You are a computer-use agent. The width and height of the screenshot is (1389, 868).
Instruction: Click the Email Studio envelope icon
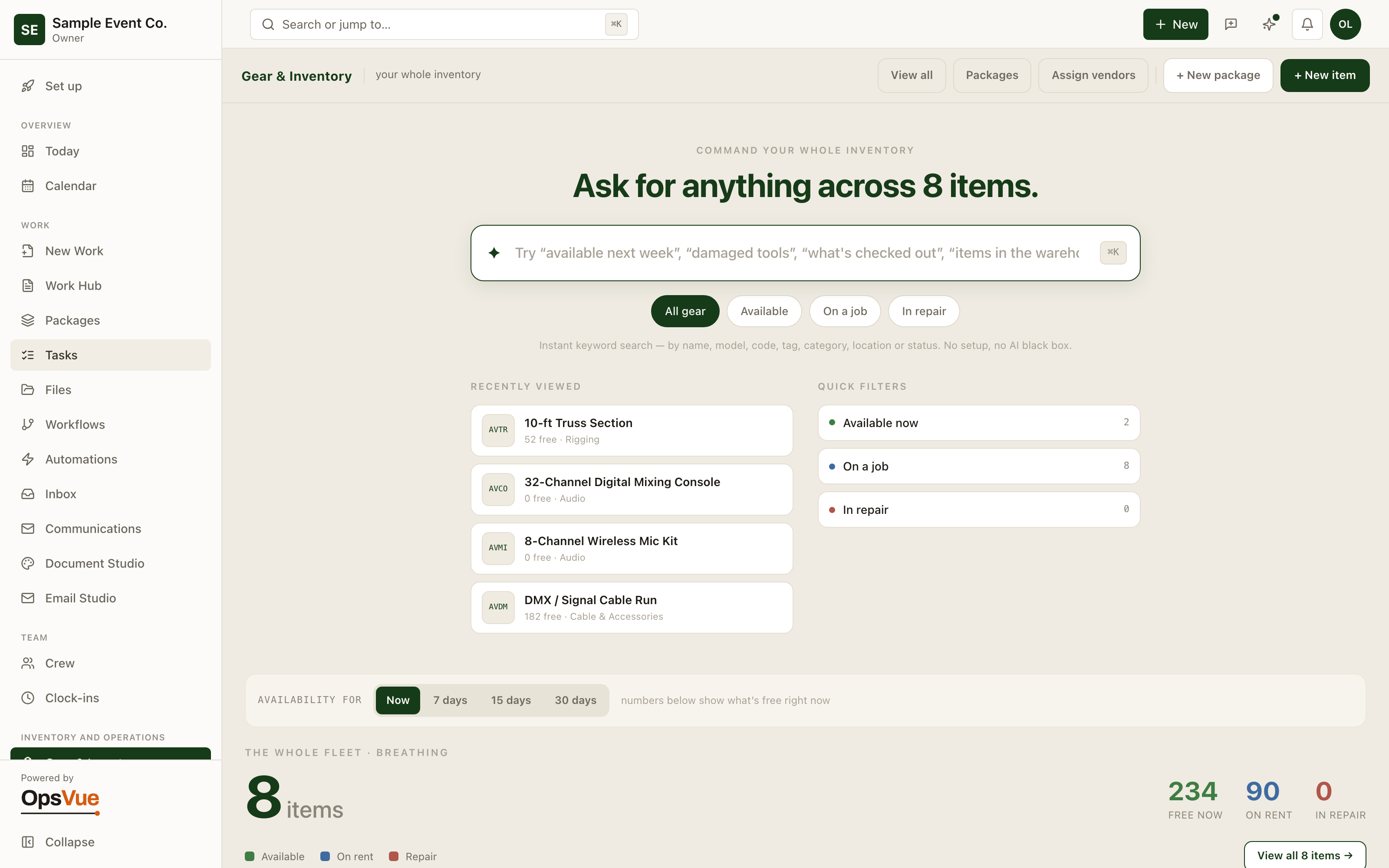click(x=27, y=598)
